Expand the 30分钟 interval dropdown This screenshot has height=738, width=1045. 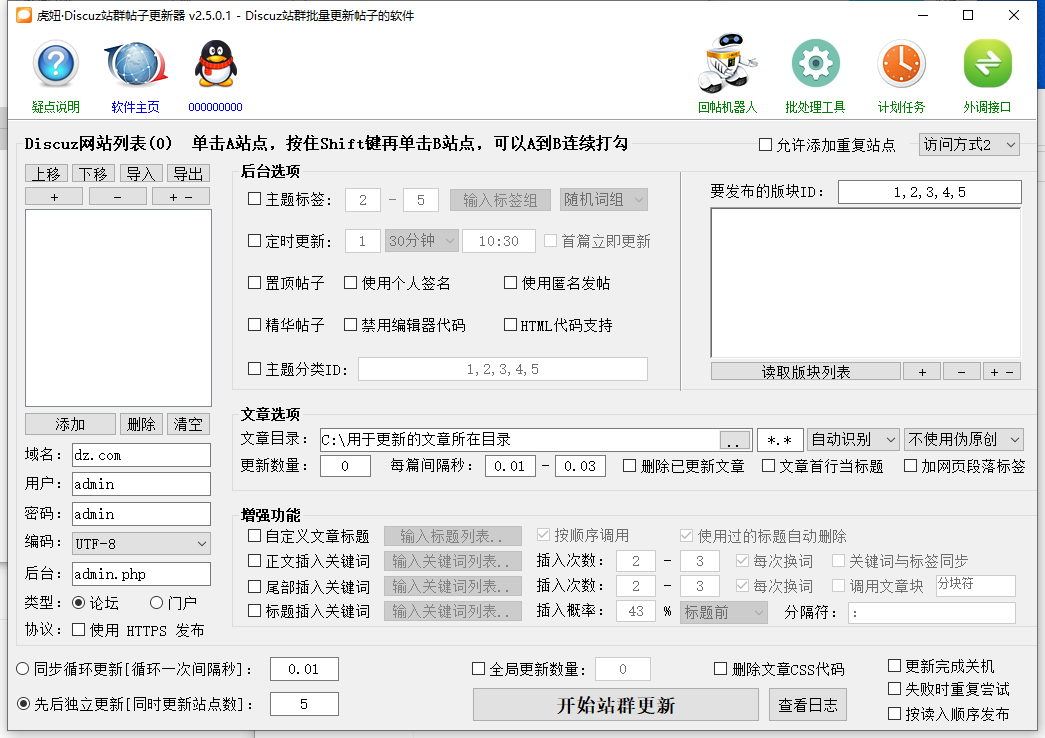click(422, 241)
